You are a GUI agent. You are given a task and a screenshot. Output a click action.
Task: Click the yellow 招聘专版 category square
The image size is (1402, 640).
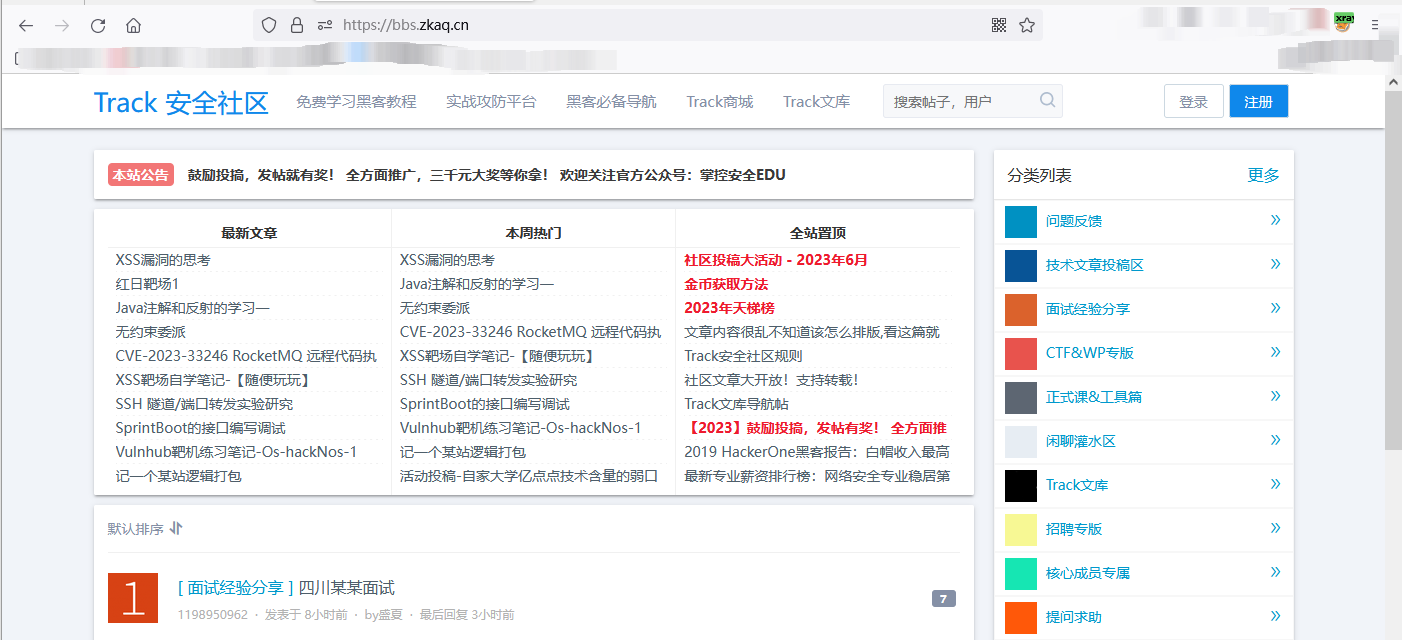pos(1021,529)
